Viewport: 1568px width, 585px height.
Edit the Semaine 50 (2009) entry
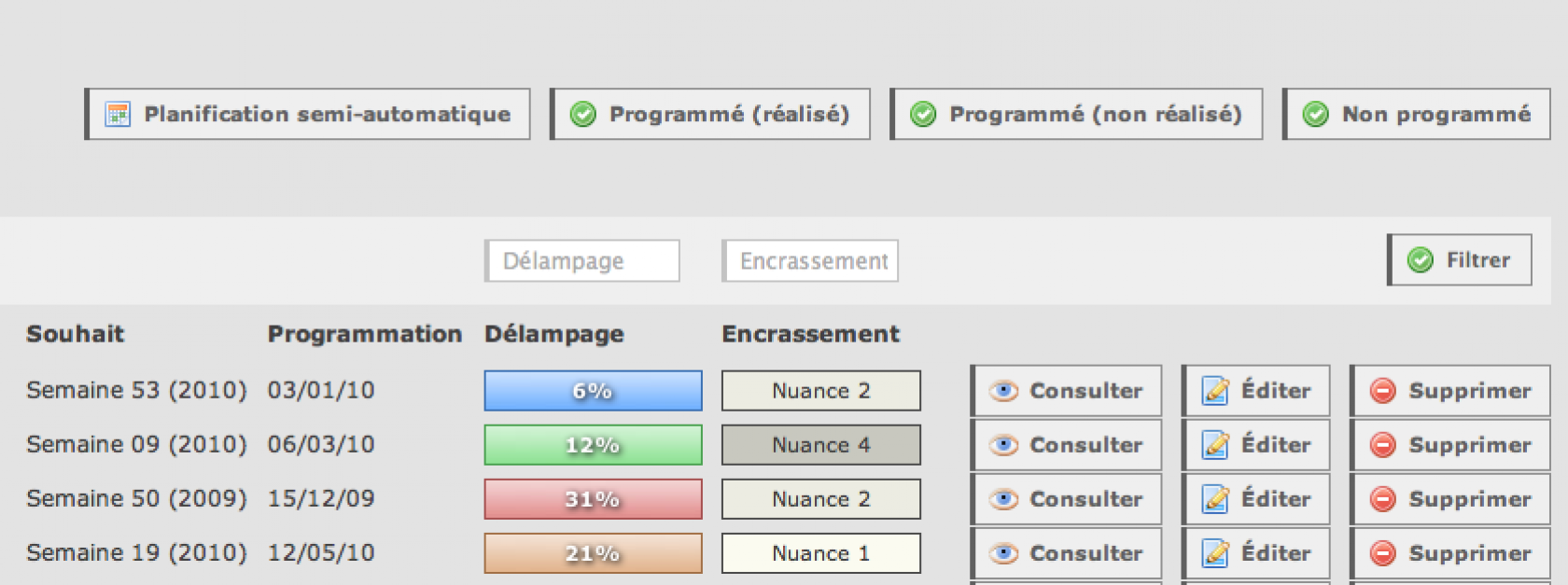(1256, 499)
